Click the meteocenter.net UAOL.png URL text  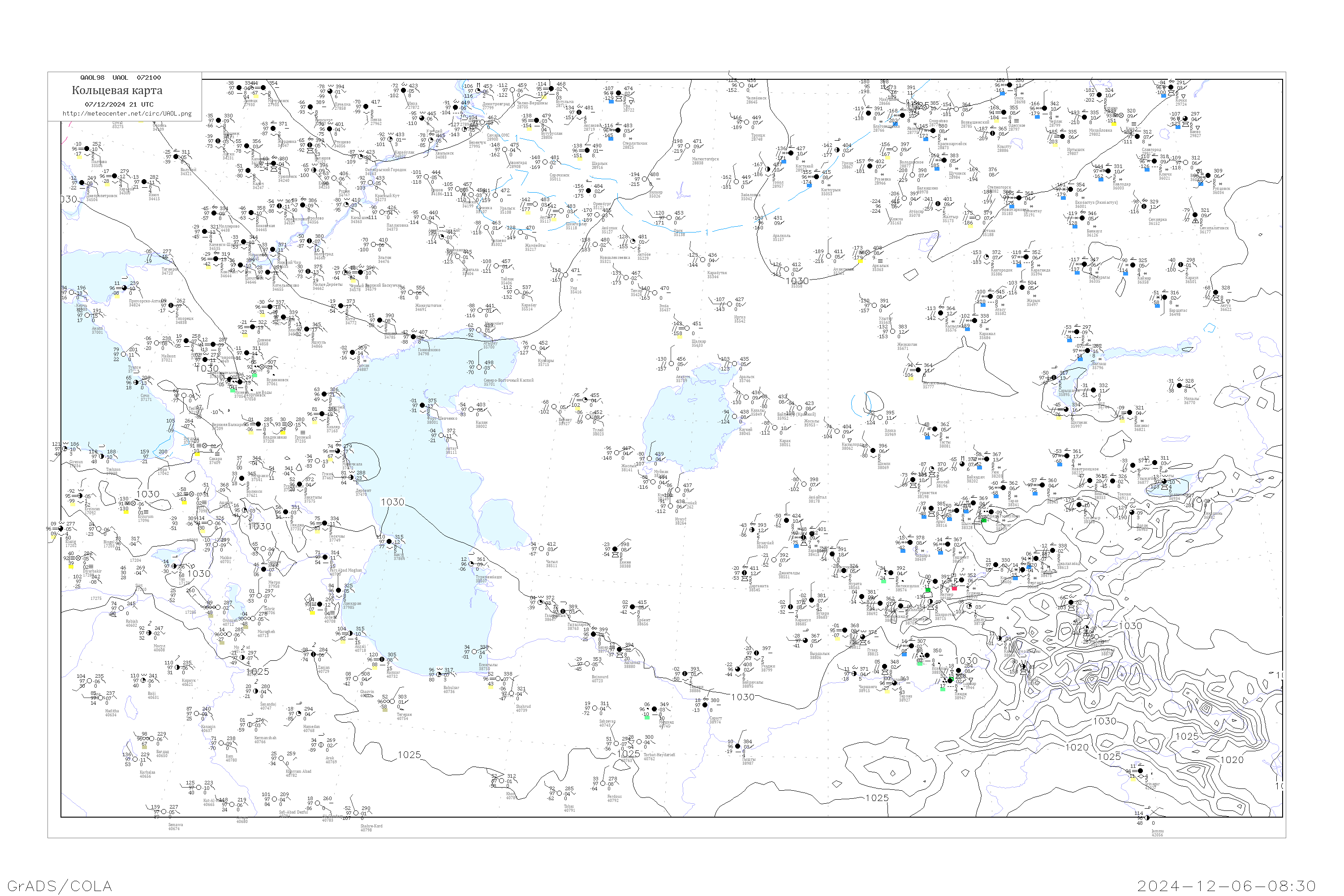[x=127, y=114]
